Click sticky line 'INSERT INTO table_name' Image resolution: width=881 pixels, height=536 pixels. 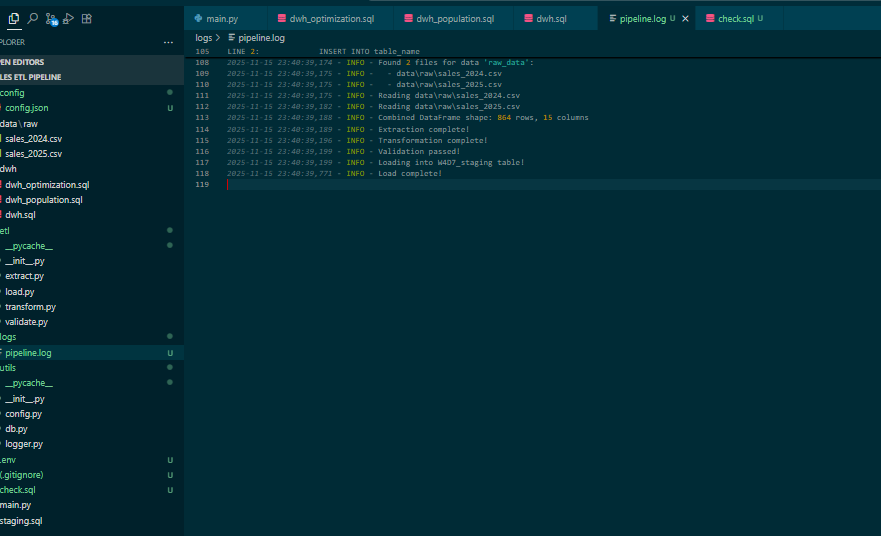369,52
